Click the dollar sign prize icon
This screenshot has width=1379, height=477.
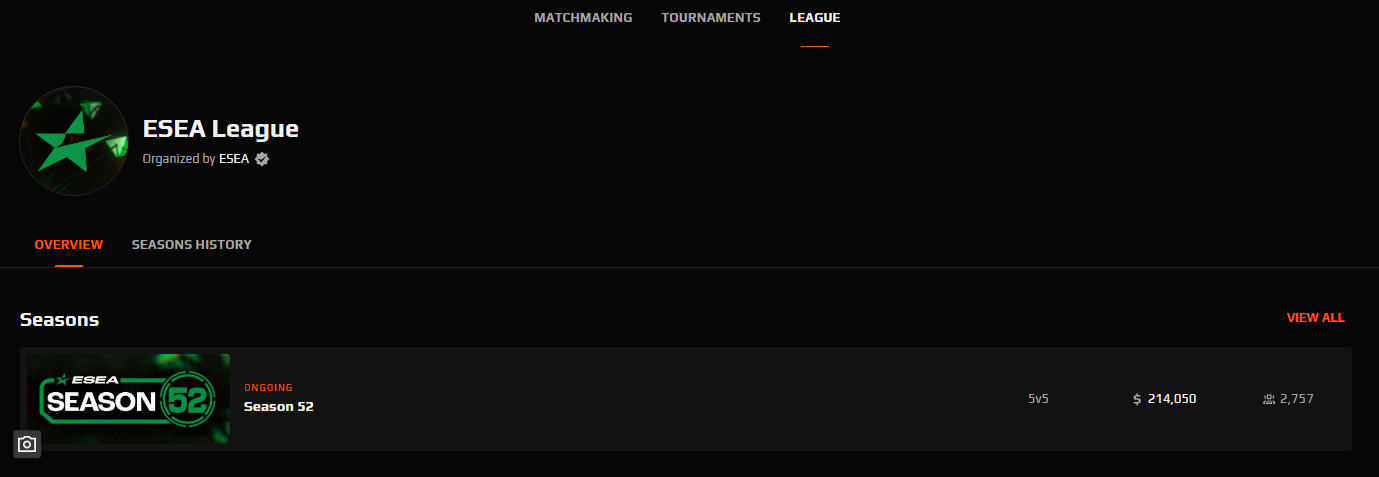tap(1137, 399)
